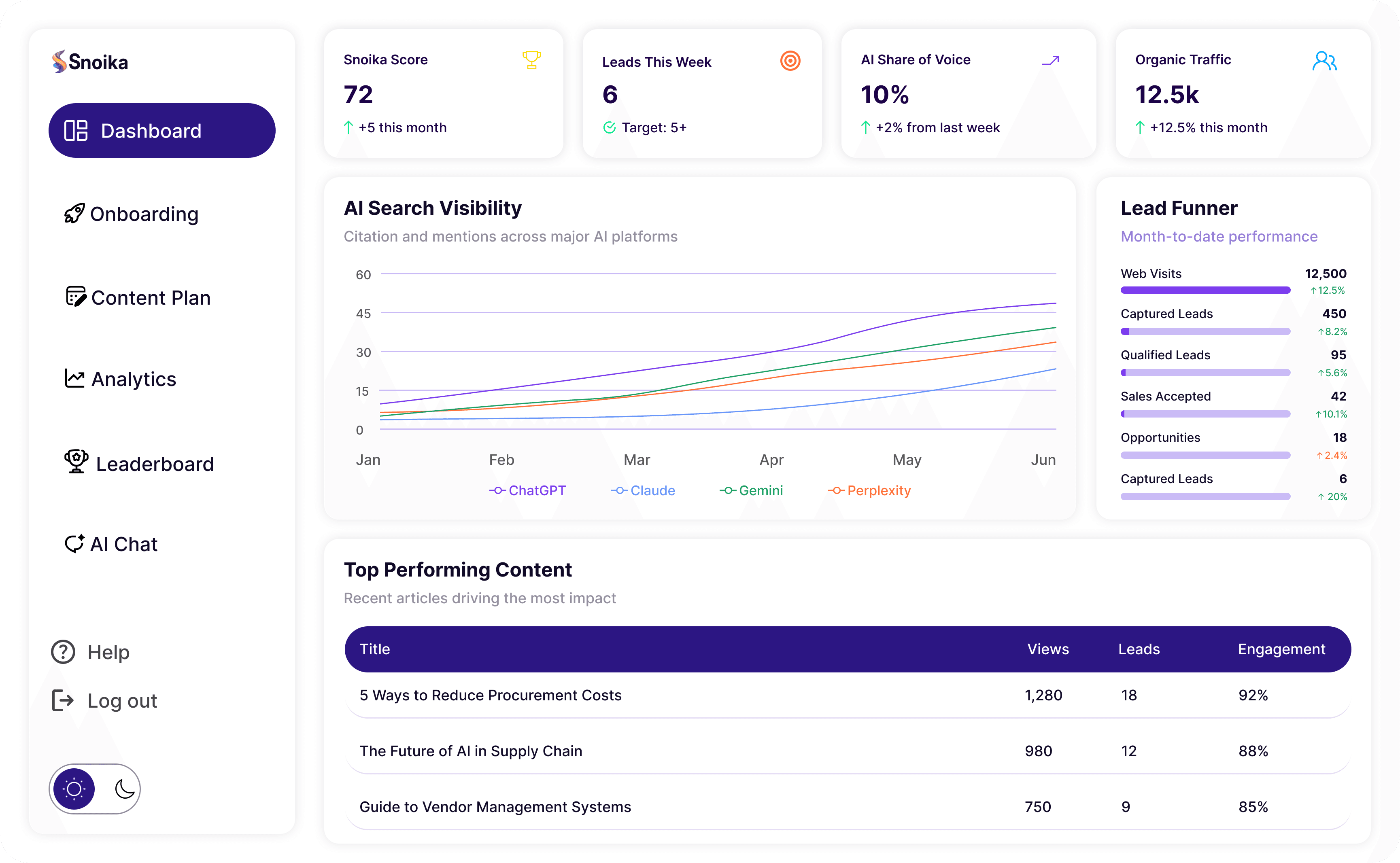Open the Onboarding section via rocket icon
1400x863 pixels.
(x=75, y=214)
